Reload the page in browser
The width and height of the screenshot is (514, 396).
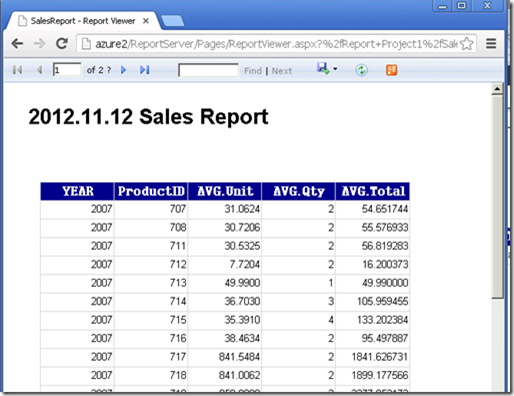pos(62,44)
